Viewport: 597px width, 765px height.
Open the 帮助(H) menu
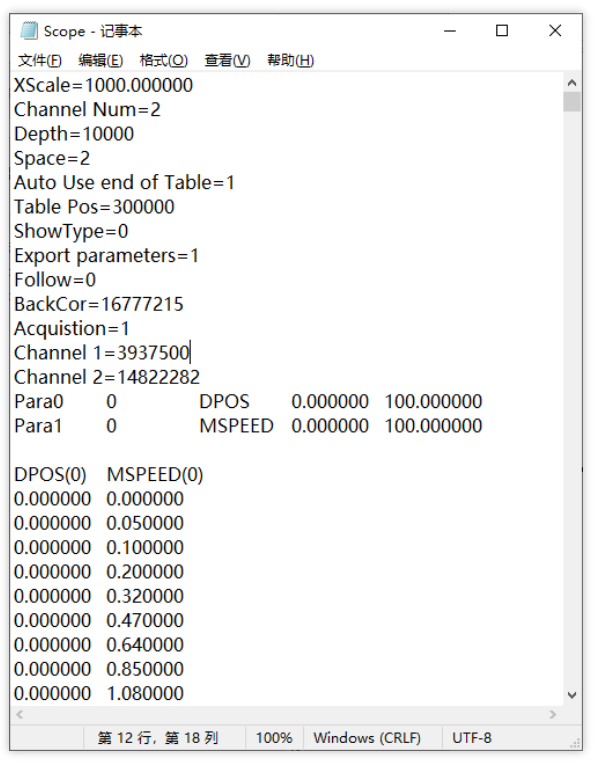291,60
